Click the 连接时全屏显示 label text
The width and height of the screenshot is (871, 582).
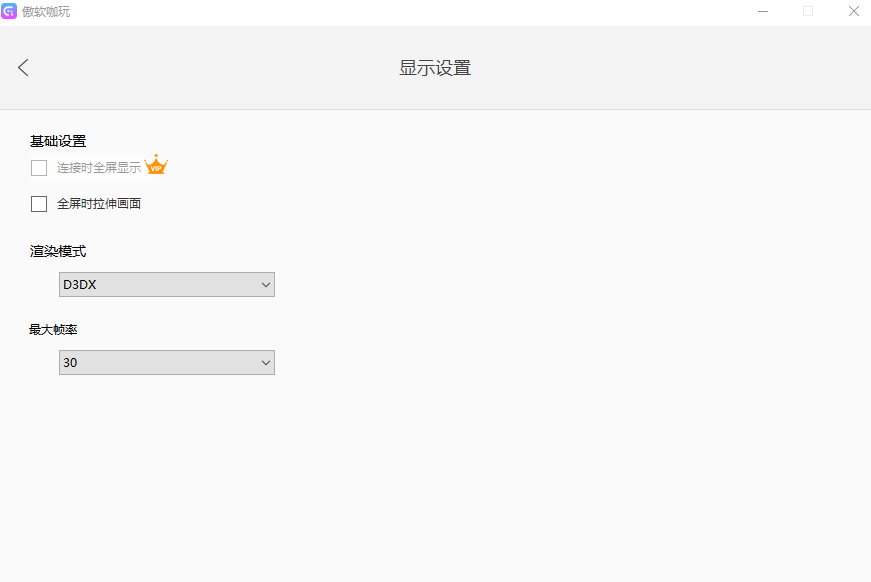(97, 167)
